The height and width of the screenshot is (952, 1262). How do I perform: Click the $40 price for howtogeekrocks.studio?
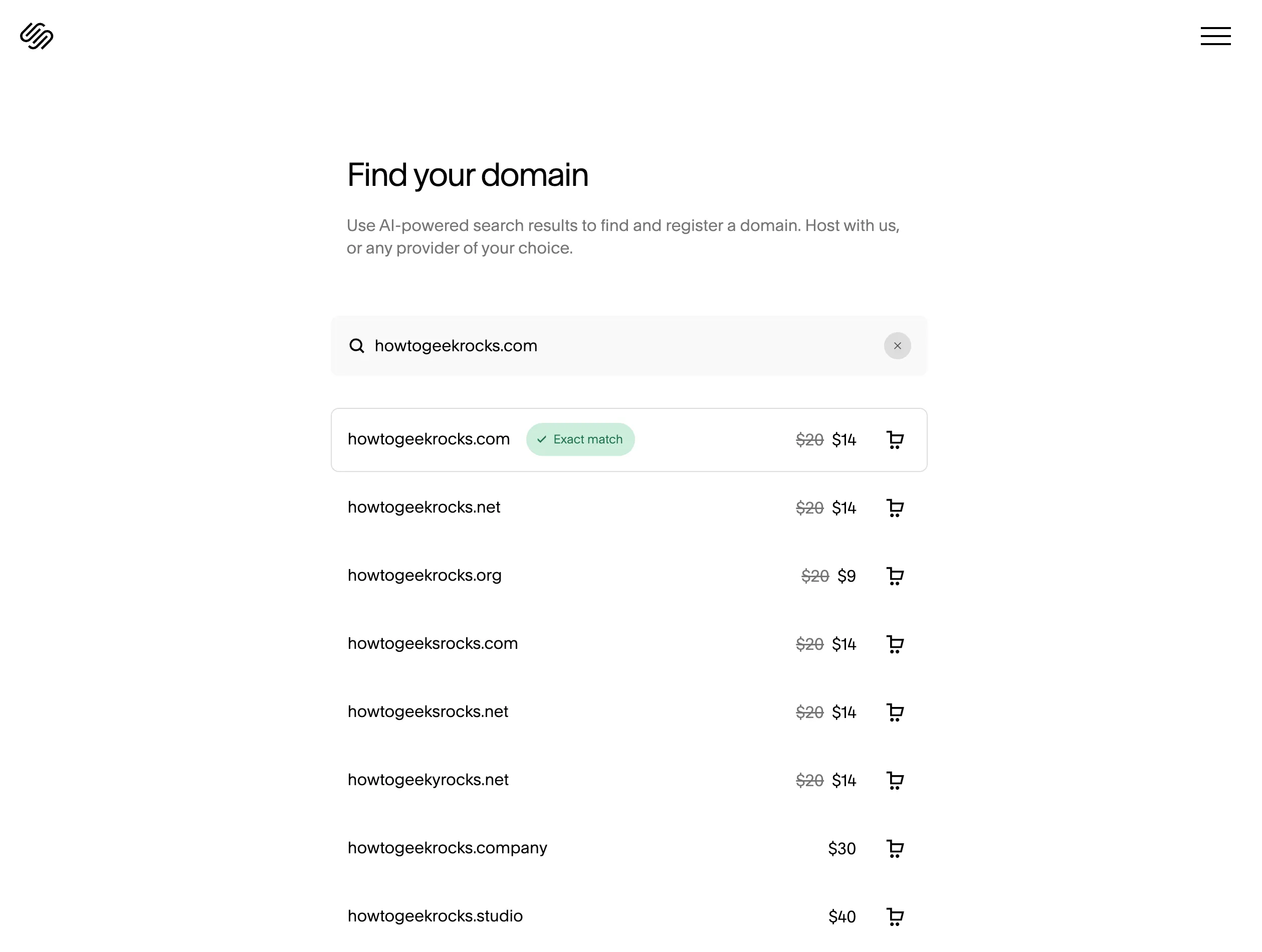(842, 916)
